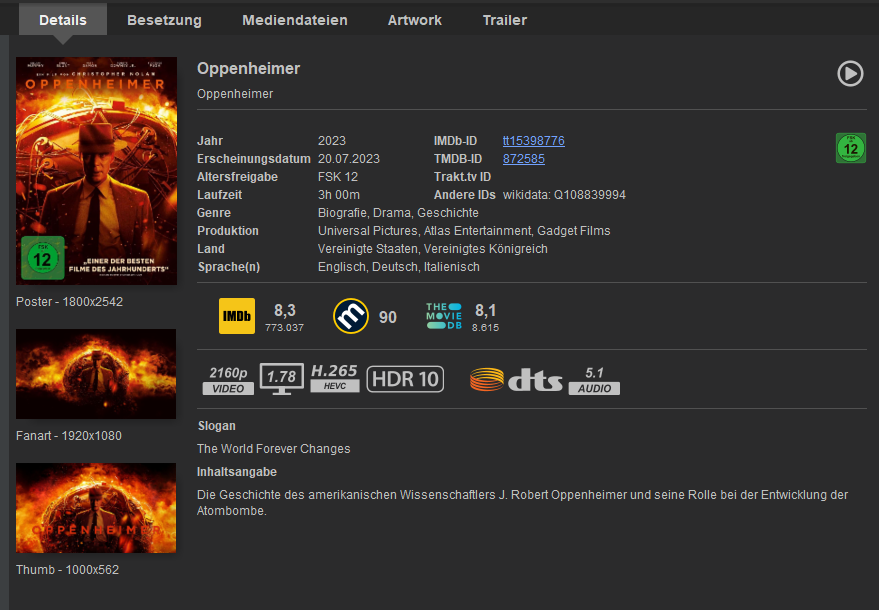Switch to the Details tab
Image resolution: width=879 pixels, height=610 pixels.
click(63, 20)
